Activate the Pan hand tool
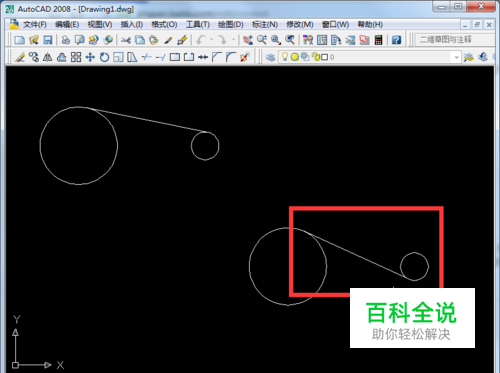500x373 pixels. coord(248,40)
